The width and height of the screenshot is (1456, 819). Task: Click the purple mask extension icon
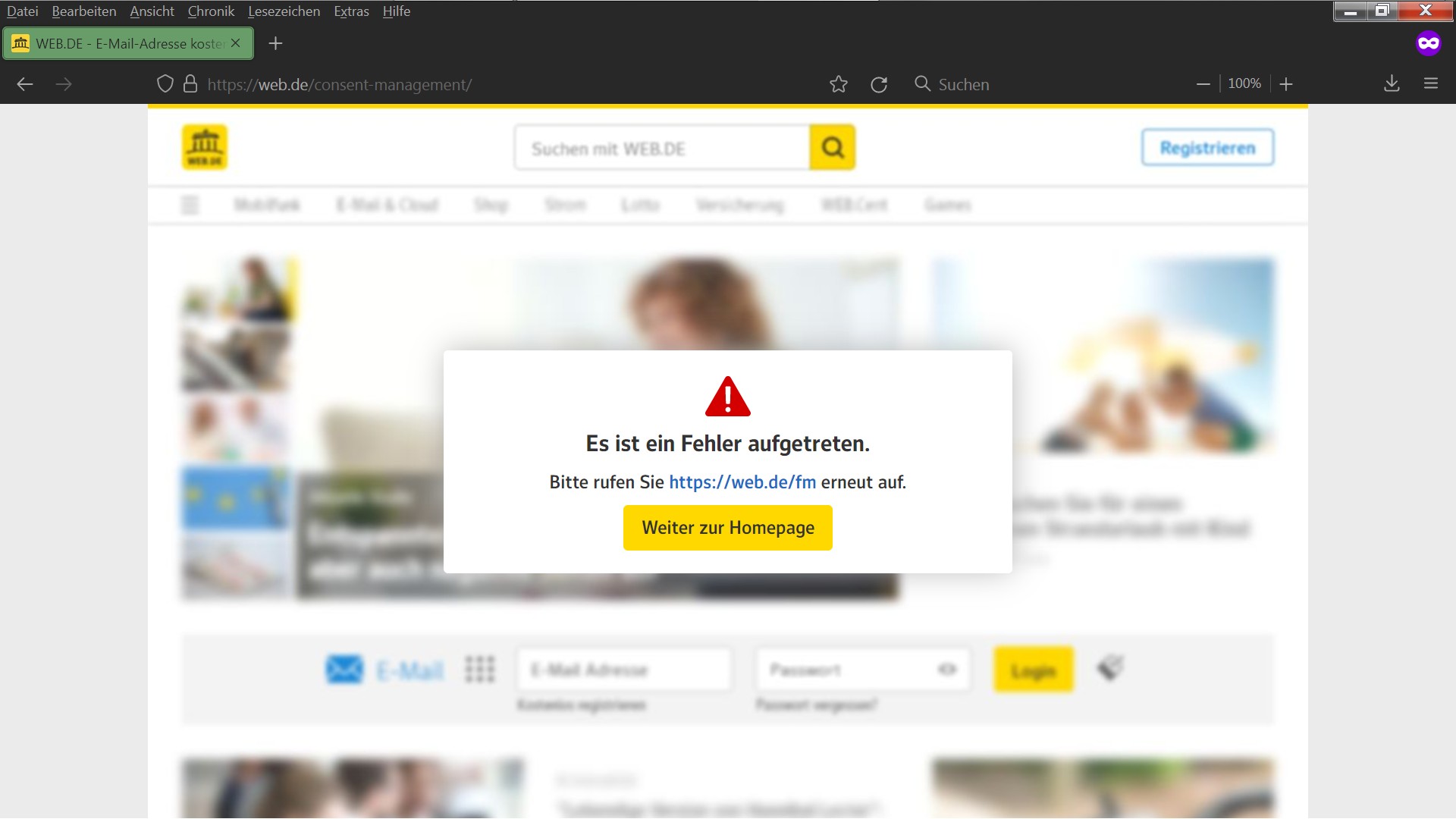[x=1428, y=43]
